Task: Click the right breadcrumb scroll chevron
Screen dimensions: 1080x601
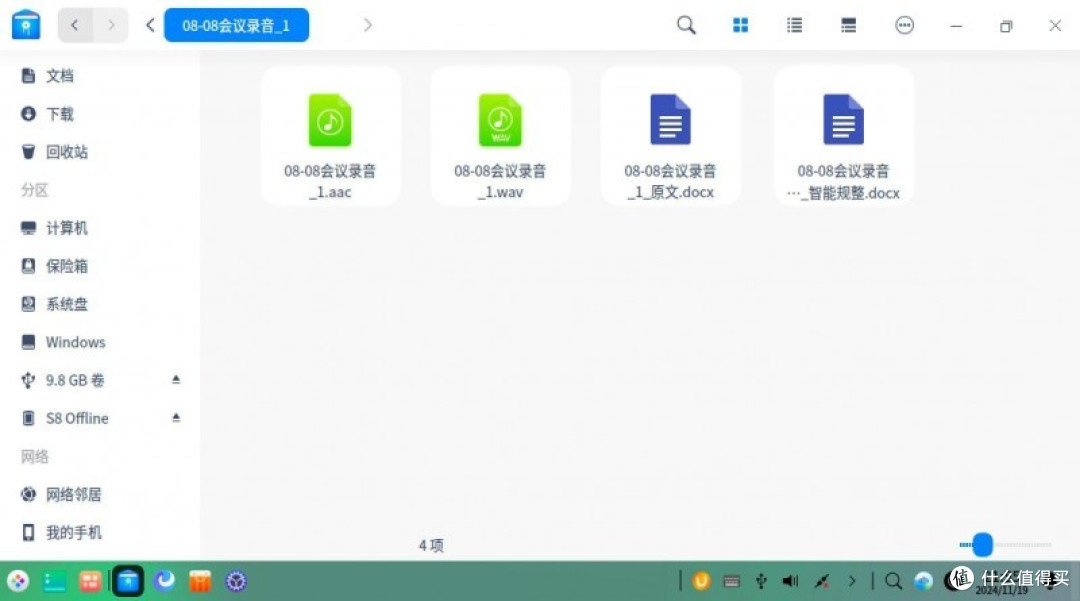Action: pyautogui.click(x=368, y=25)
